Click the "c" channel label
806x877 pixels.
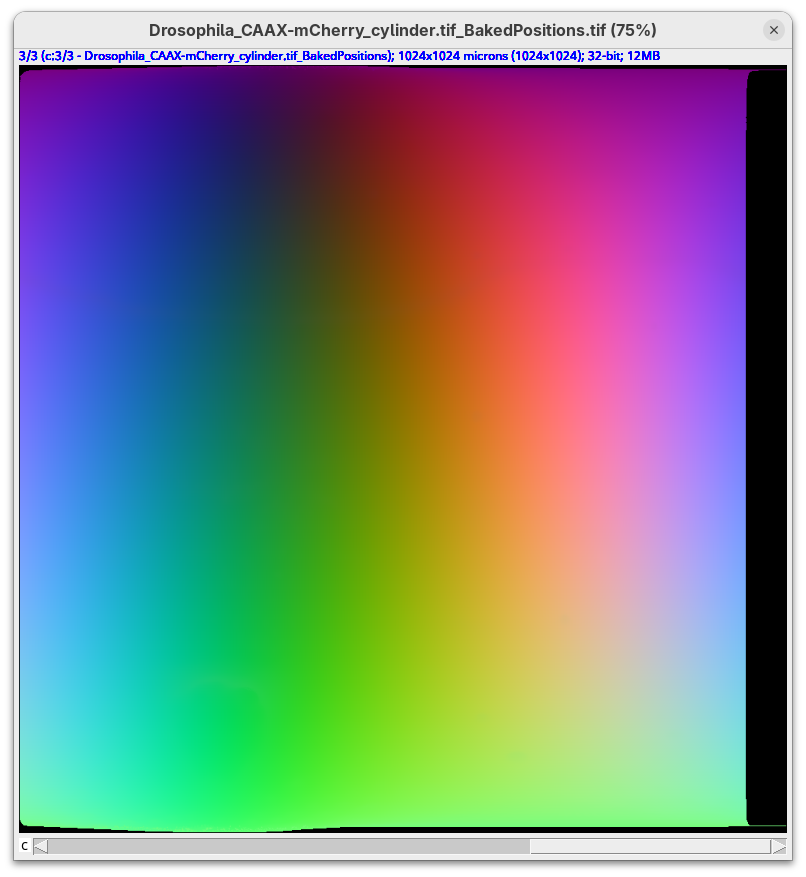coord(24,847)
